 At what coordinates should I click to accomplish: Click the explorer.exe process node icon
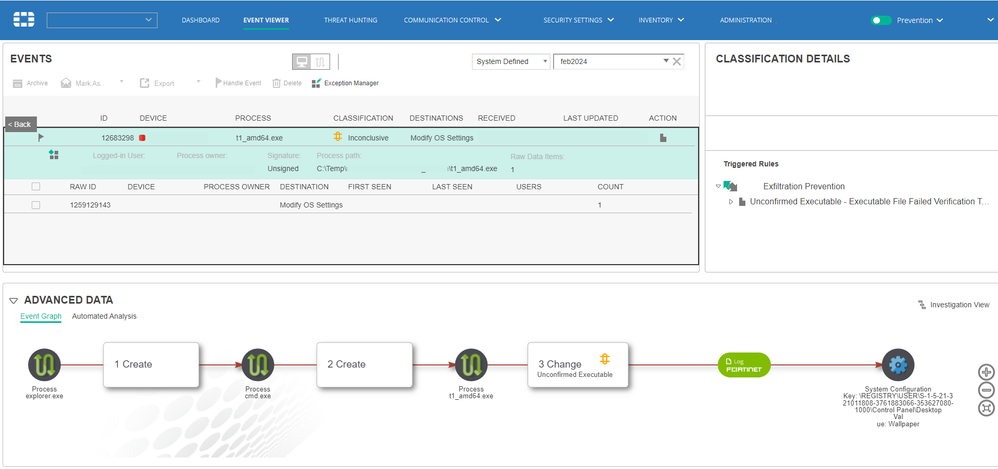46,365
